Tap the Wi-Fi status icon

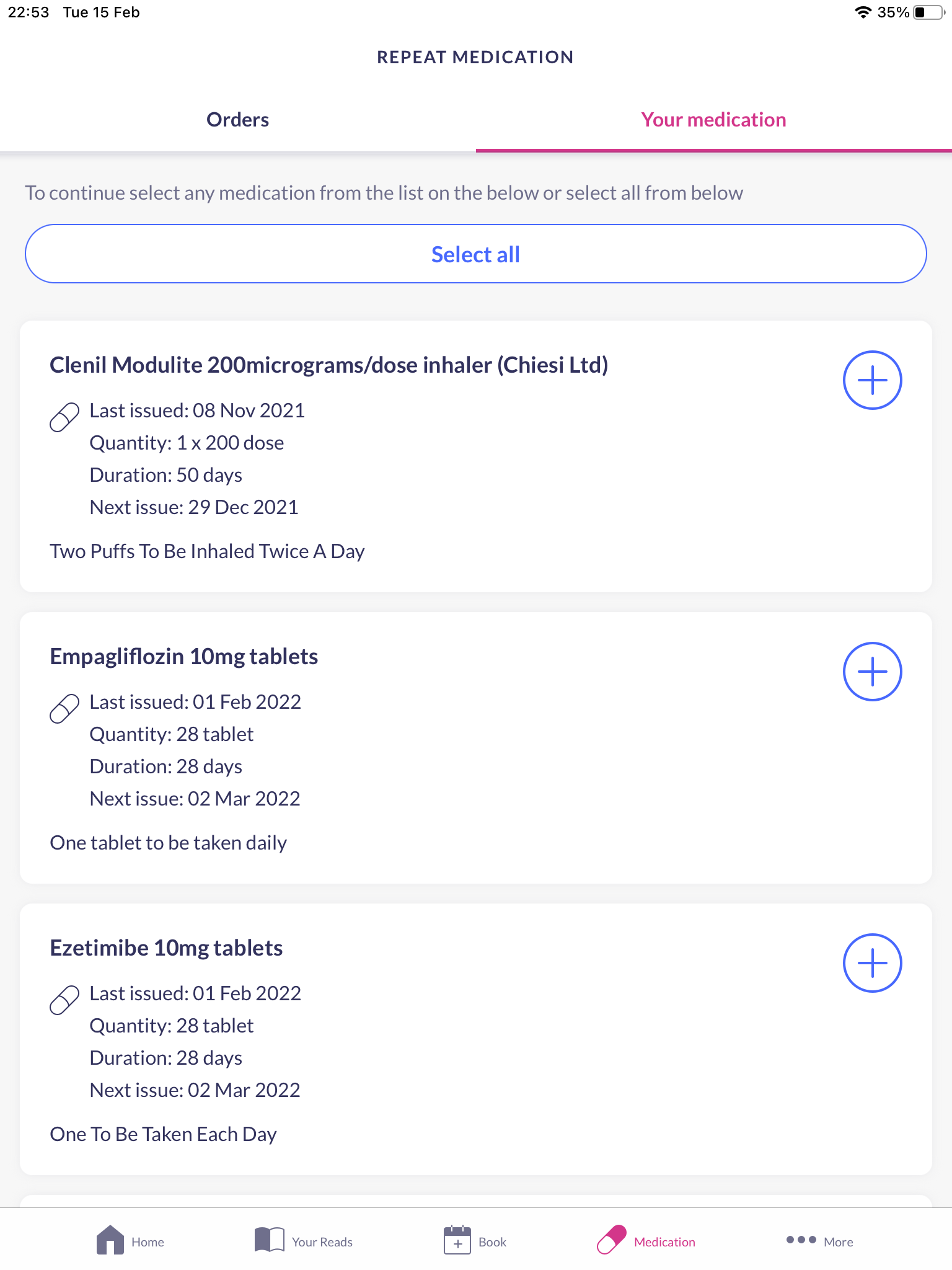point(862,12)
